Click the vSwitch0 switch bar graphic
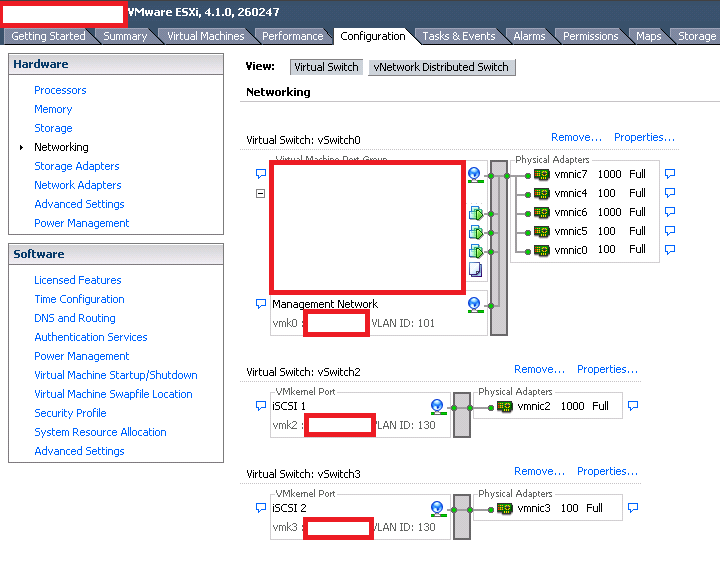The width and height of the screenshot is (720, 564). coord(499,248)
